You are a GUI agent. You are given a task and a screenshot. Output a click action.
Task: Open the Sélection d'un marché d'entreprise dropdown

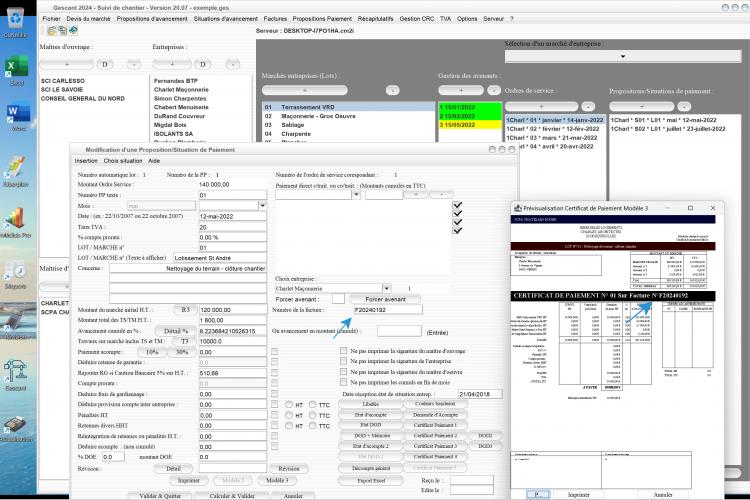[623, 56]
